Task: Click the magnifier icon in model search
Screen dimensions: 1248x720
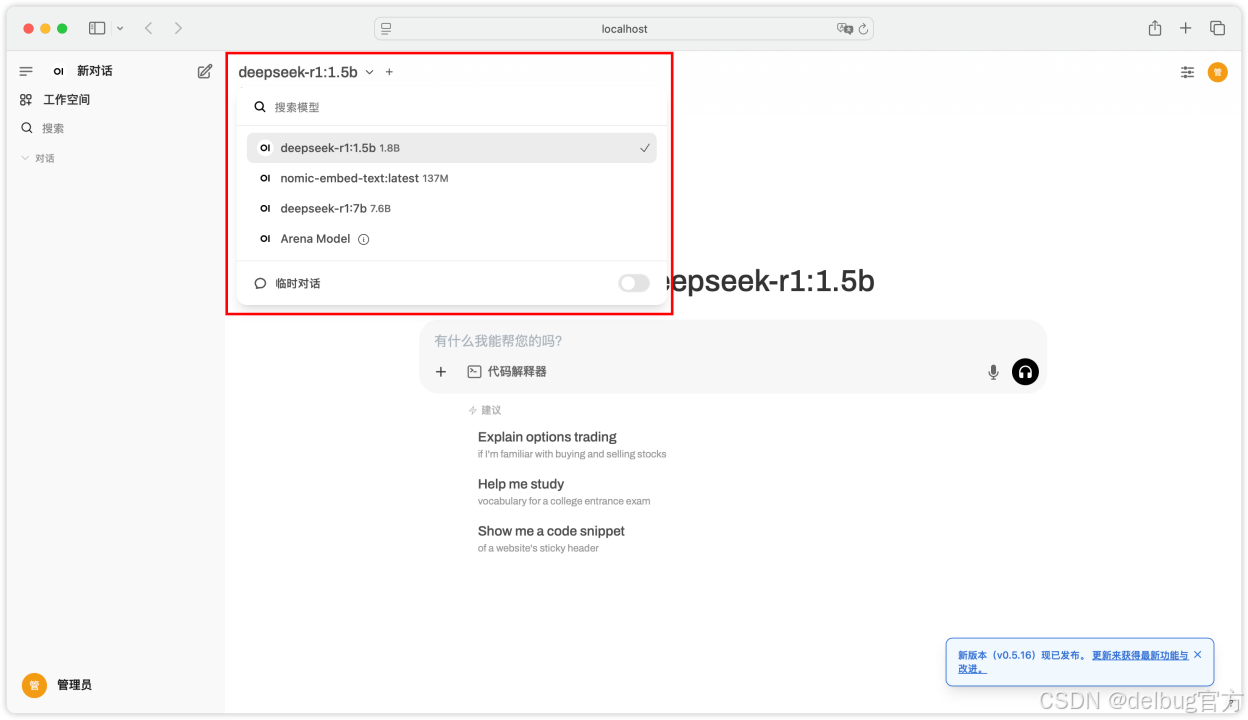Action: click(260, 107)
